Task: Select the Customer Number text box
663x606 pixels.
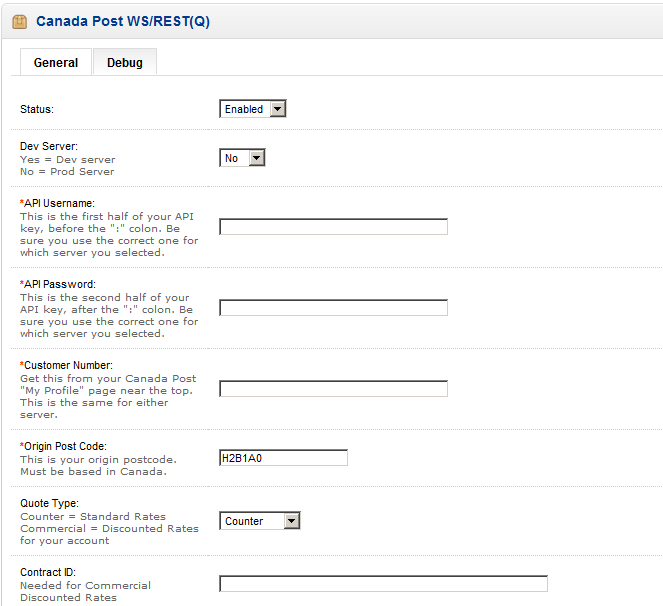Action: click(333, 389)
